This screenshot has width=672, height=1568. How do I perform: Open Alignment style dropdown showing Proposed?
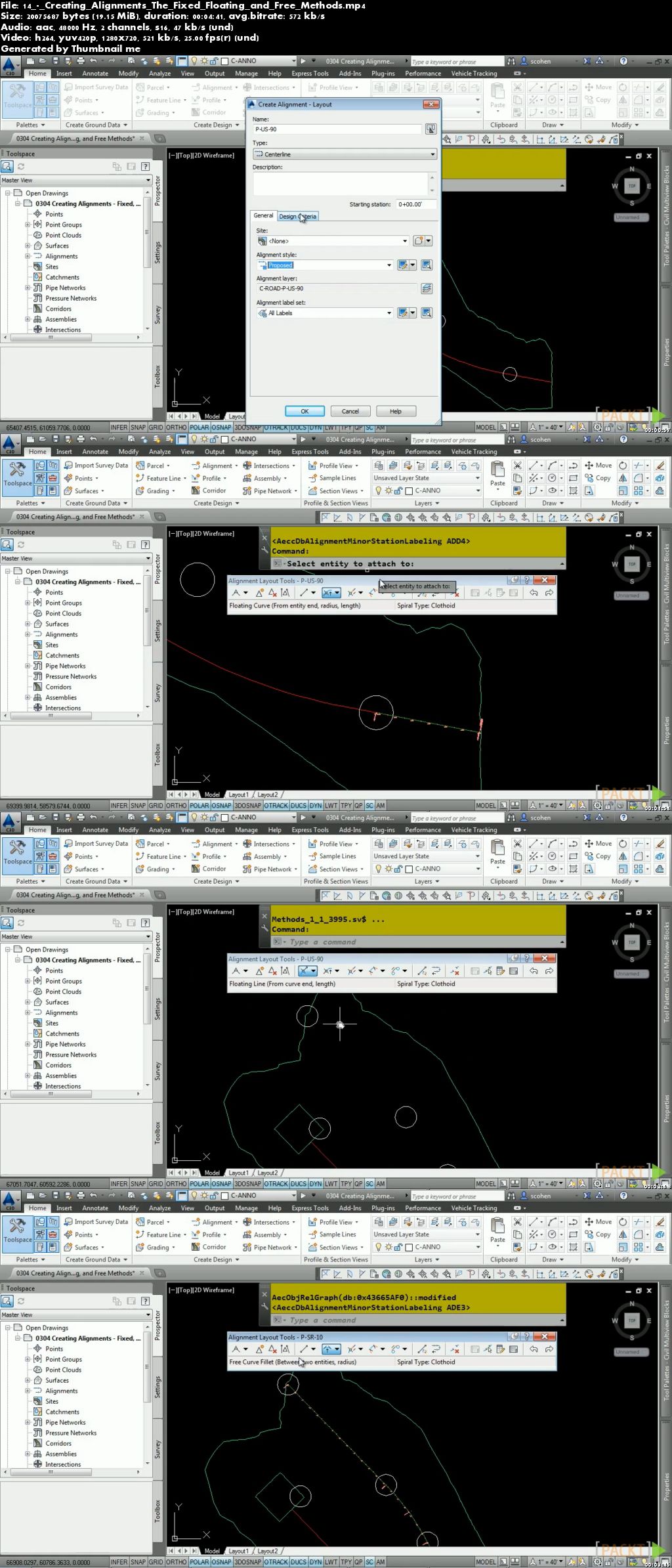(325, 265)
